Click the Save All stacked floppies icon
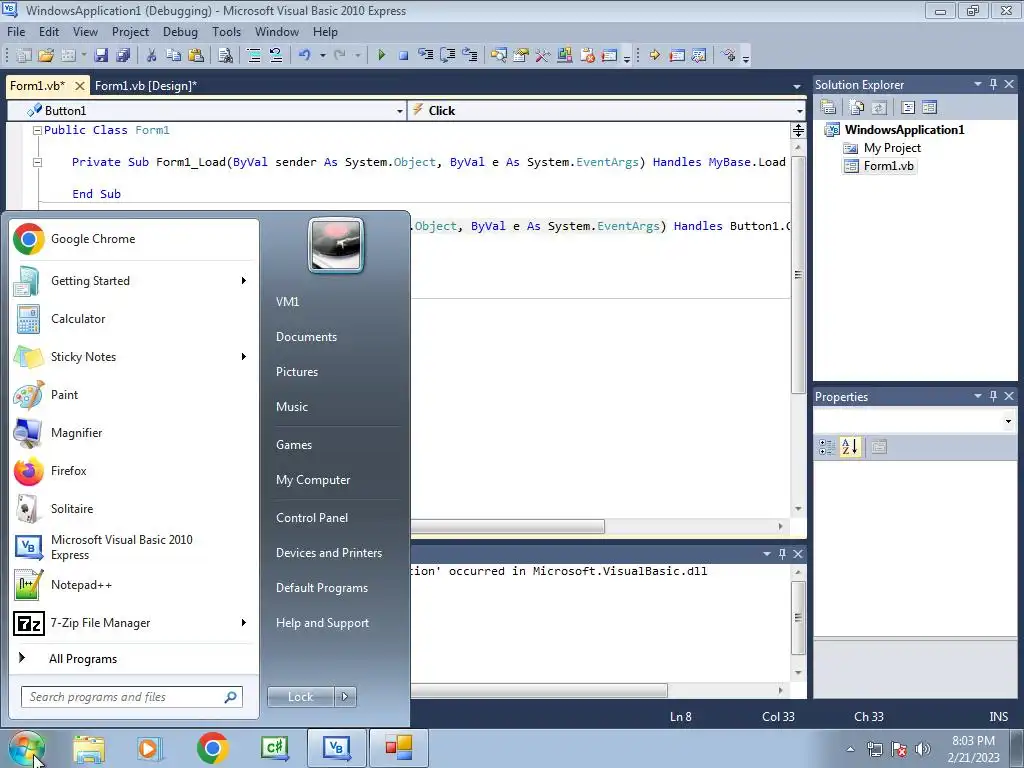This screenshot has height=768, width=1024. (123, 56)
